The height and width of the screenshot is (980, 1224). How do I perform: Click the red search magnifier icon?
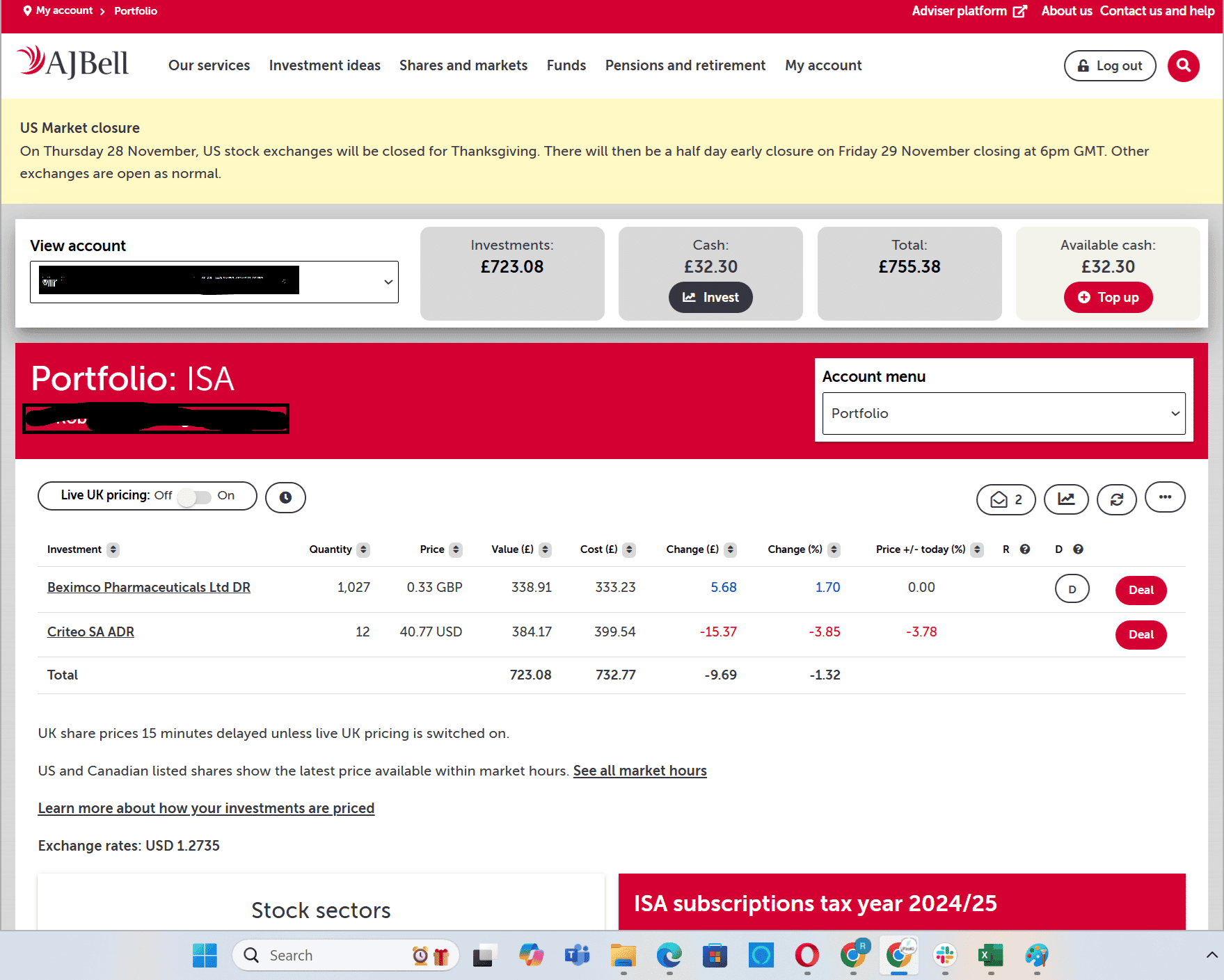click(x=1183, y=66)
